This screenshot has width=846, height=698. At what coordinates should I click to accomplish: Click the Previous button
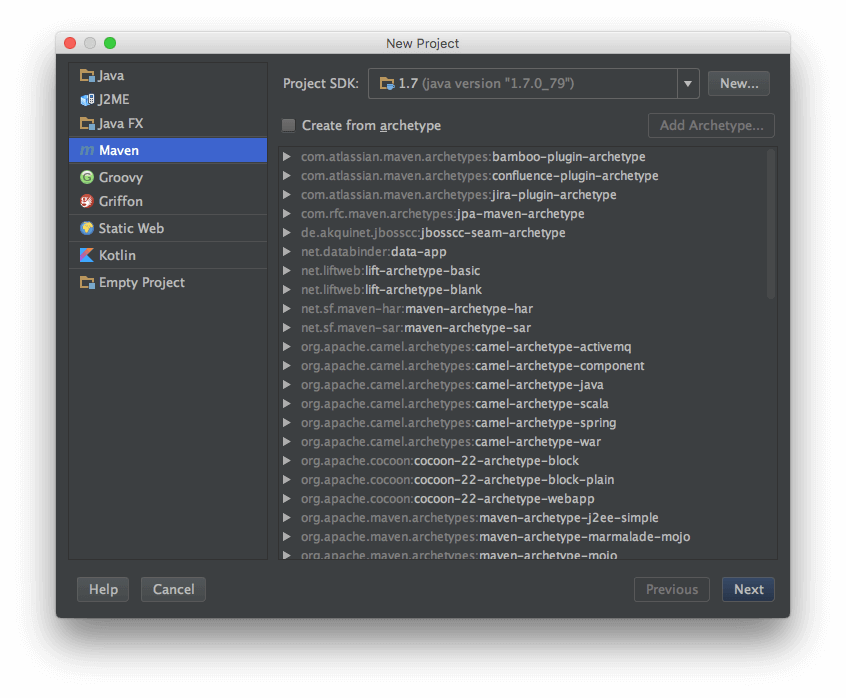[672, 589]
